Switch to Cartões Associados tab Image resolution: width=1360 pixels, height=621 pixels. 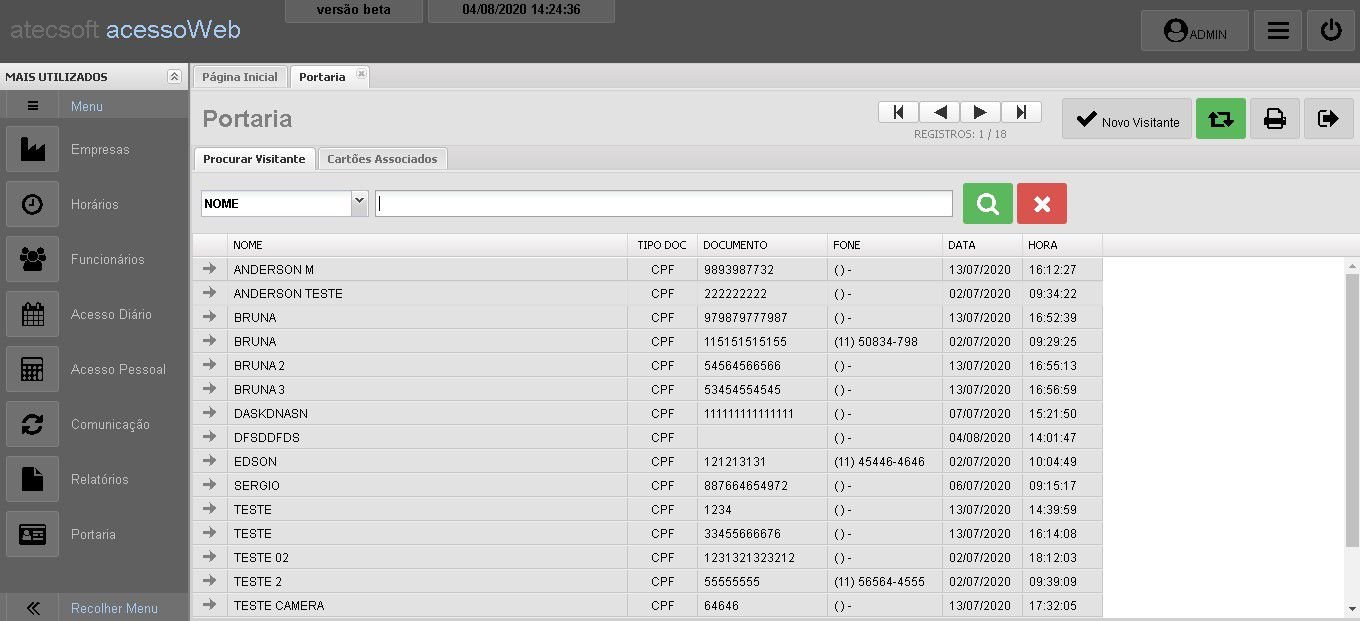click(x=382, y=159)
